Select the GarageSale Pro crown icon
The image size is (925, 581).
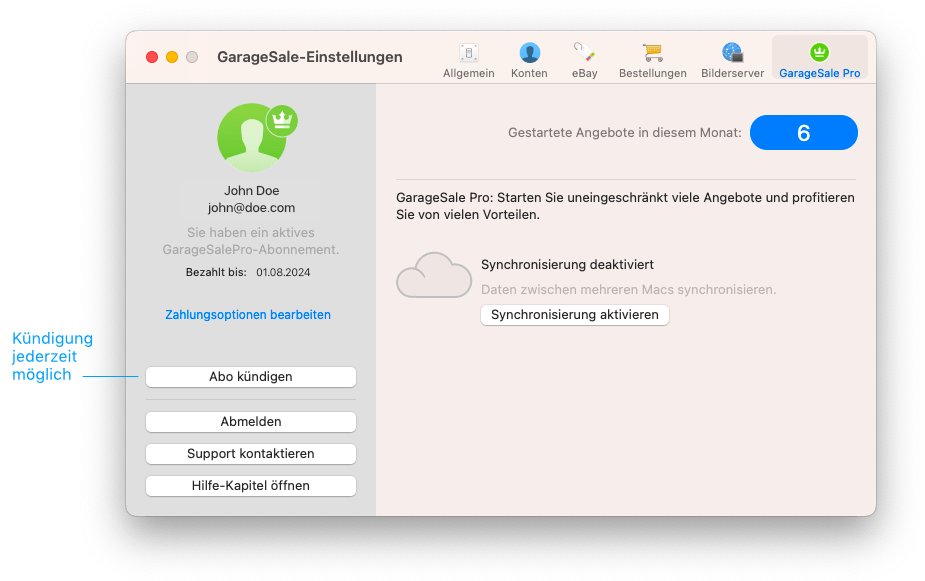[819, 52]
